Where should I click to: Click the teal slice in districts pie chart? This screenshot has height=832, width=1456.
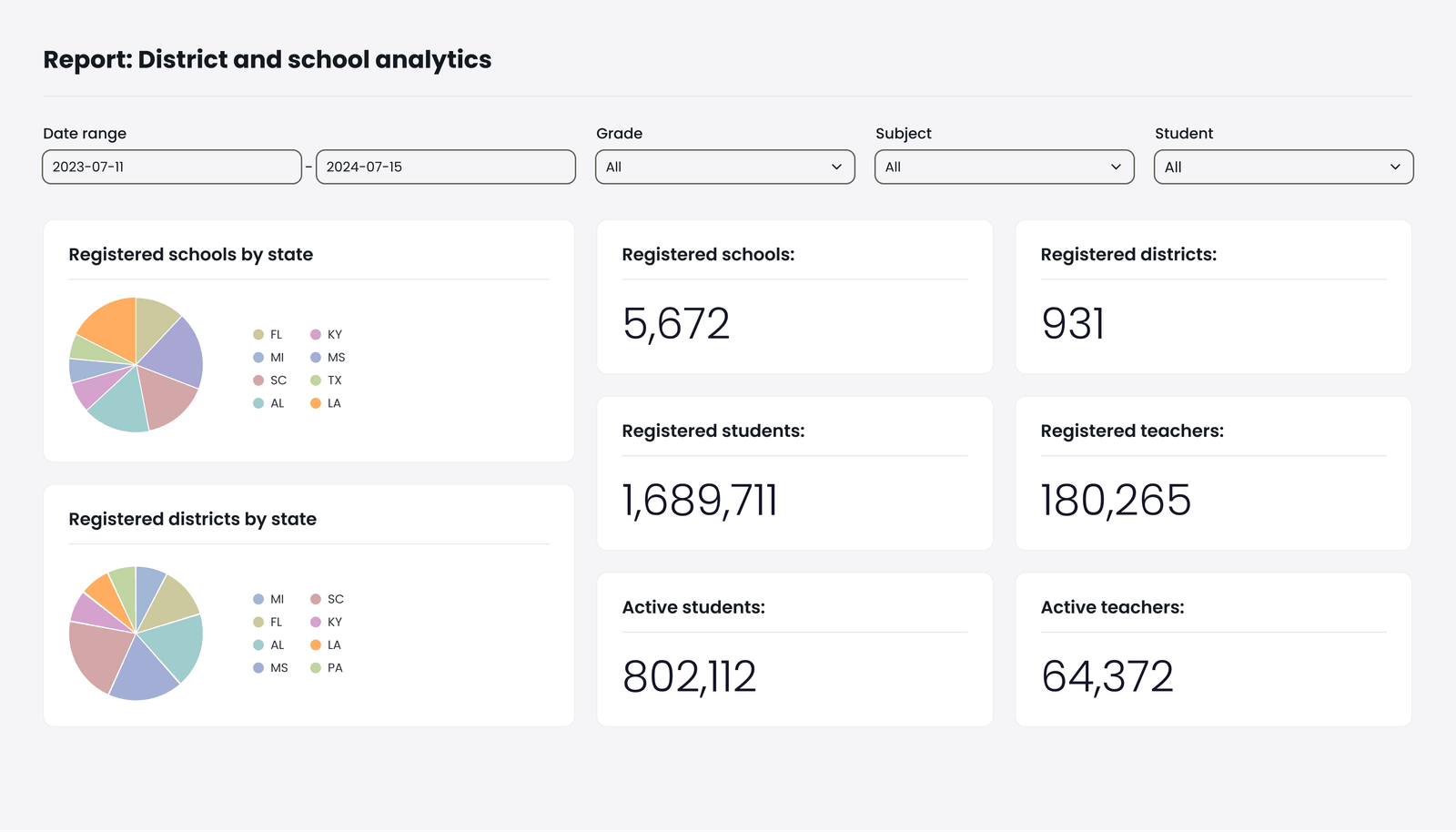point(177,644)
